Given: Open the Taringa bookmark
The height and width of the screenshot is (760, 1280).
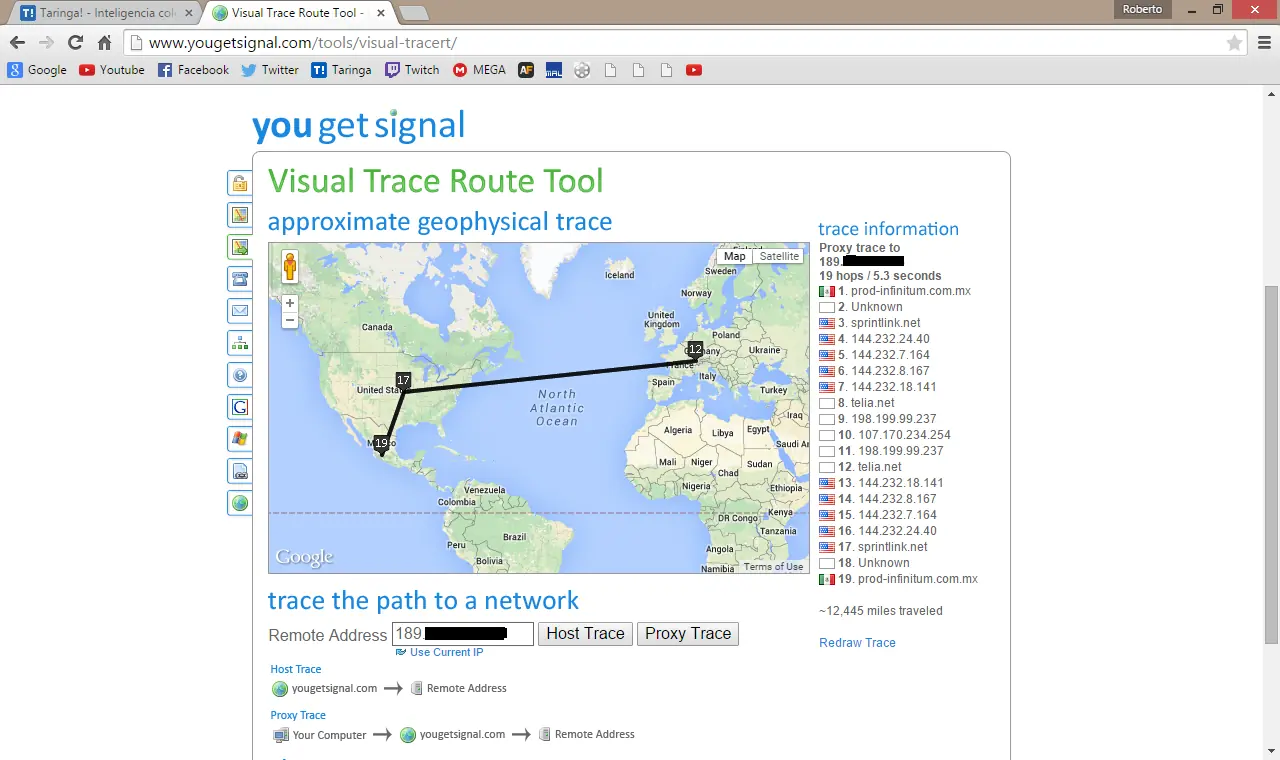Looking at the screenshot, I should coord(341,70).
